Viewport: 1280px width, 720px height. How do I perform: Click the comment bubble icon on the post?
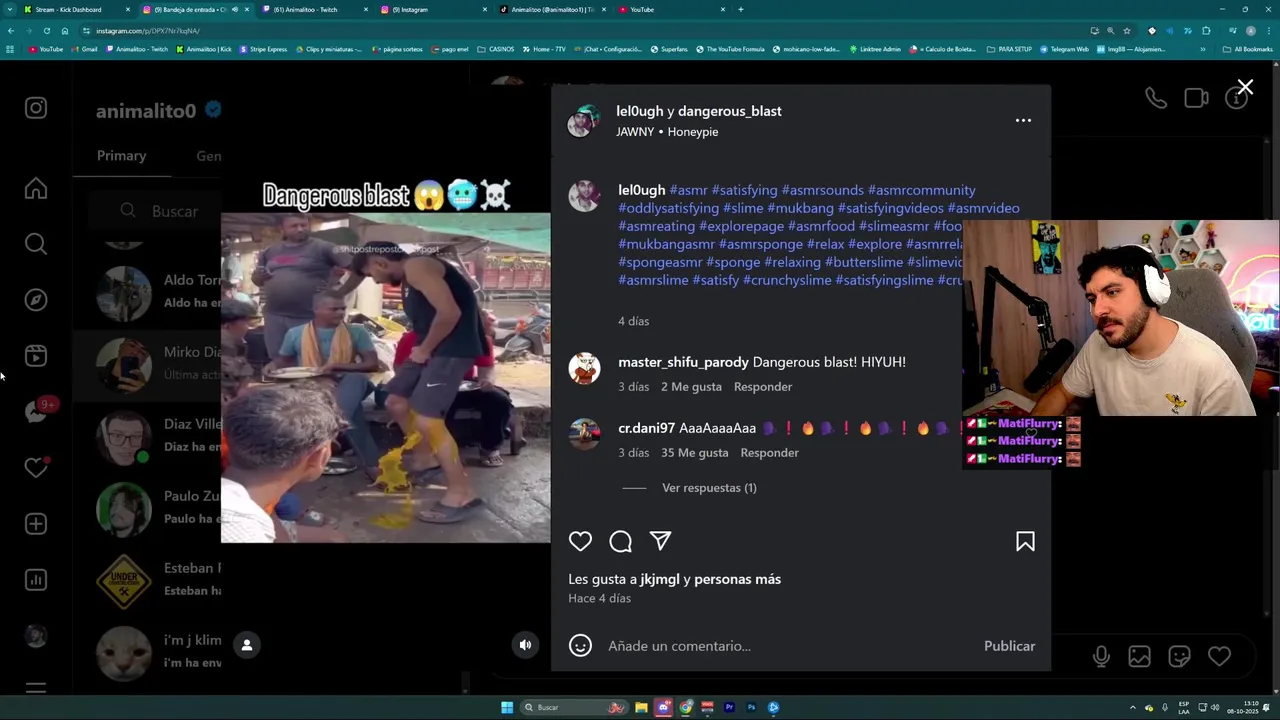tap(620, 541)
